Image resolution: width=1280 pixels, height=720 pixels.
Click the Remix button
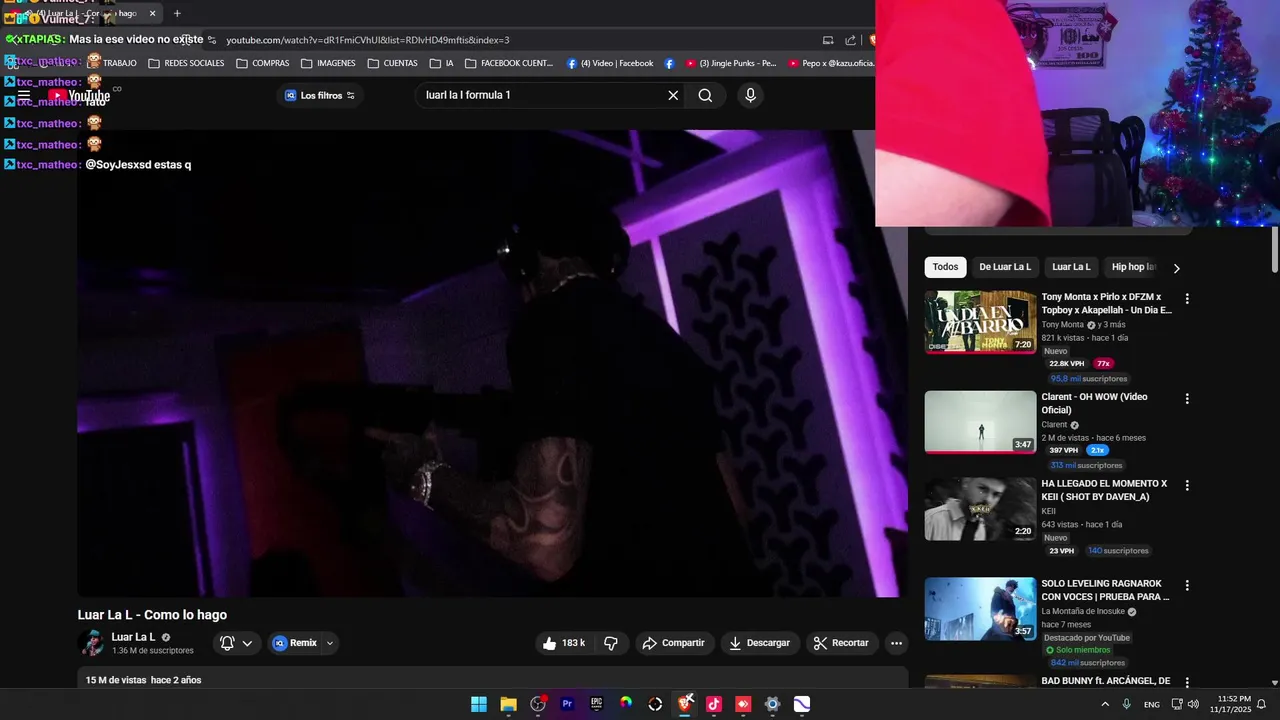tap(295, 643)
